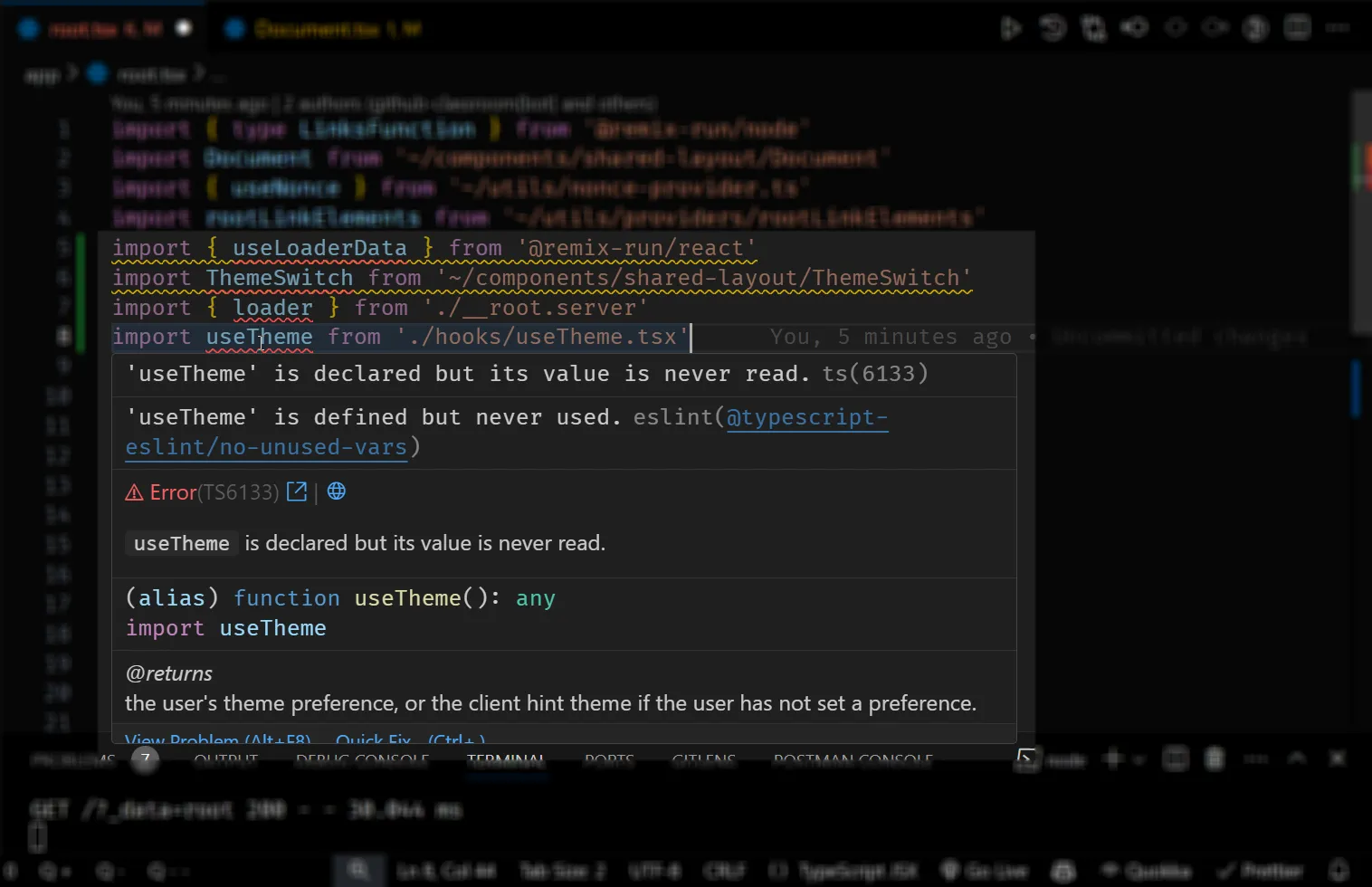The height and width of the screenshot is (887, 1372).
Task: Click the Quick Fix link in the tooltip
Action: point(373,740)
